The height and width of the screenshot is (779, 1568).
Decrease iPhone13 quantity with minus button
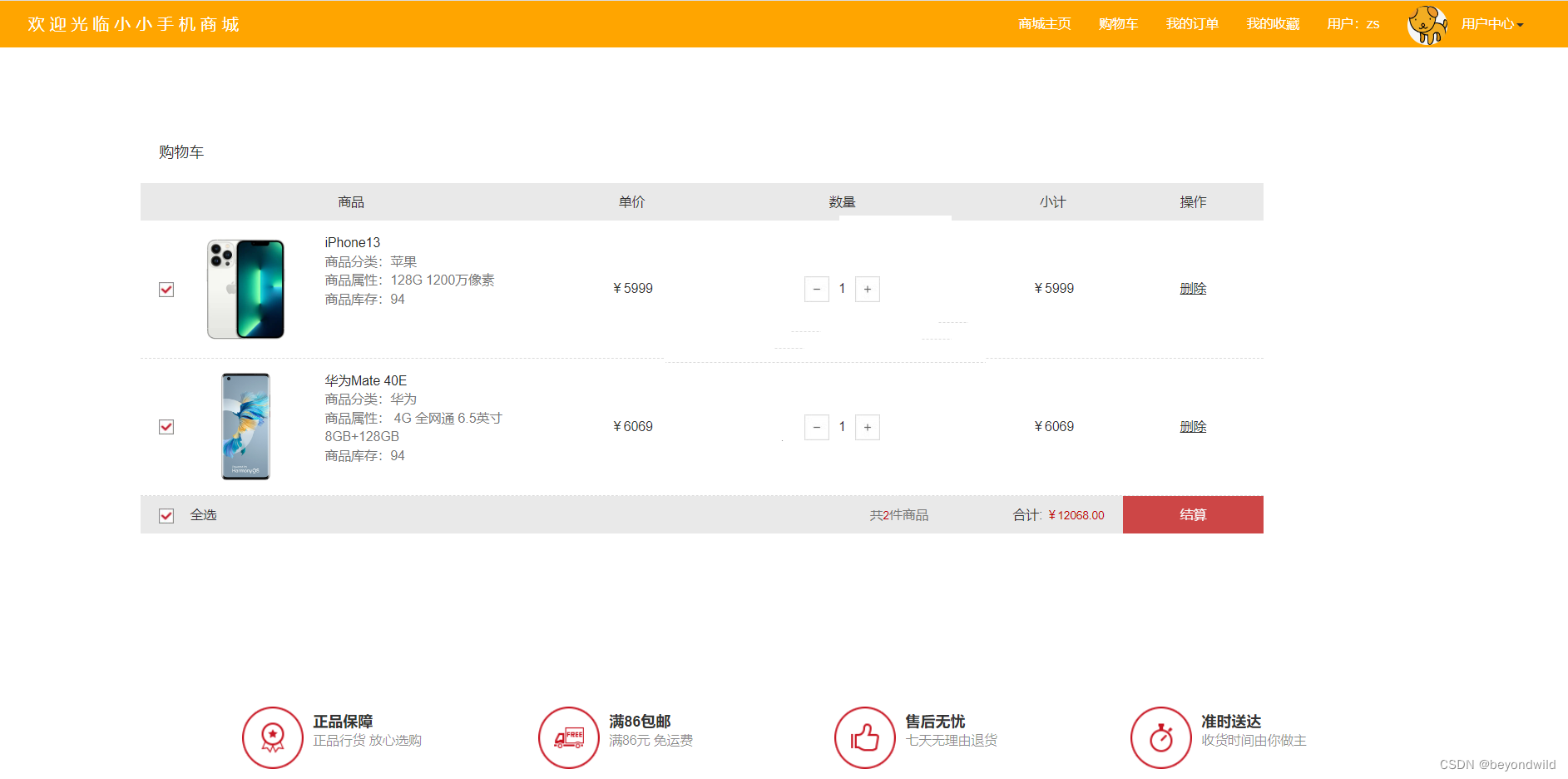[x=817, y=289]
